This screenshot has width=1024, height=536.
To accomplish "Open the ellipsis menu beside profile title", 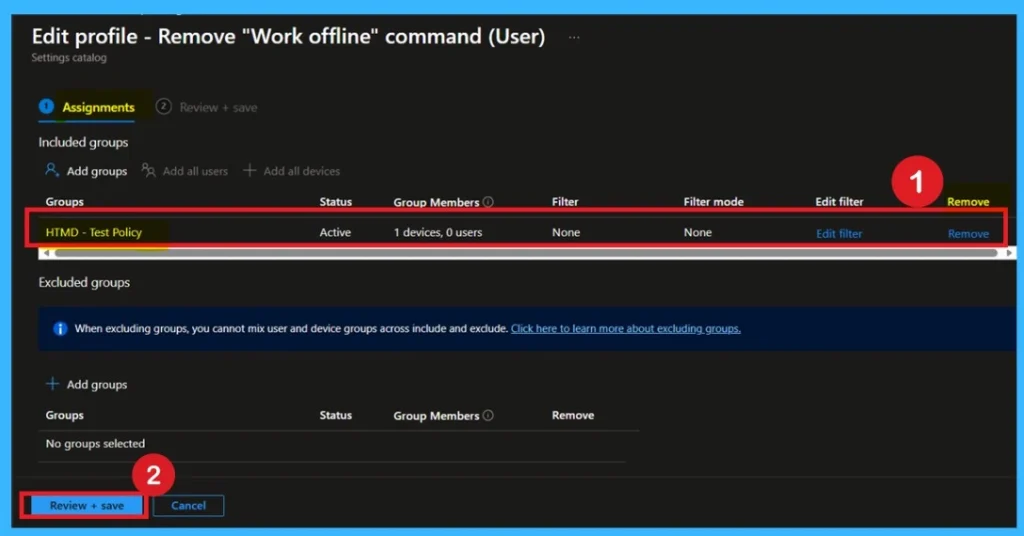I will pos(573,38).
